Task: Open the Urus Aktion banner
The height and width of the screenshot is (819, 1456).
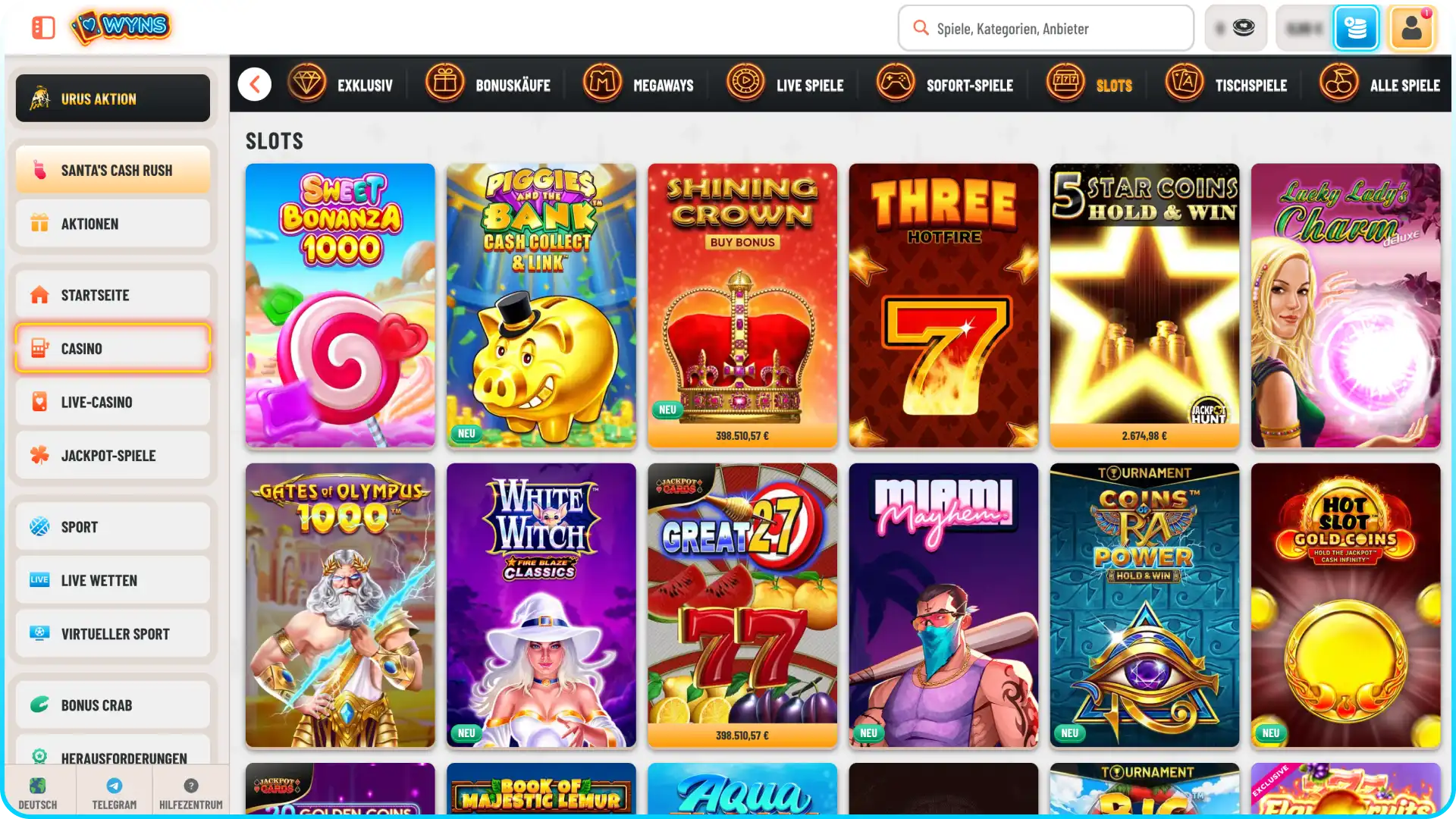Action: 113,98
